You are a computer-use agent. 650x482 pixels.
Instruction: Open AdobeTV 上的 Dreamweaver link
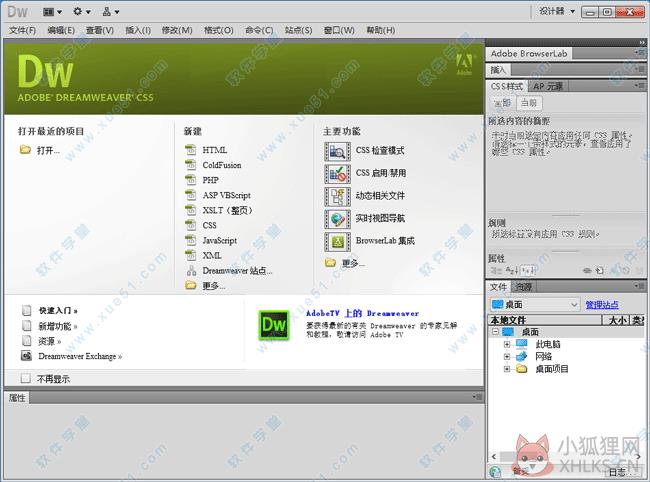(362, 313)
